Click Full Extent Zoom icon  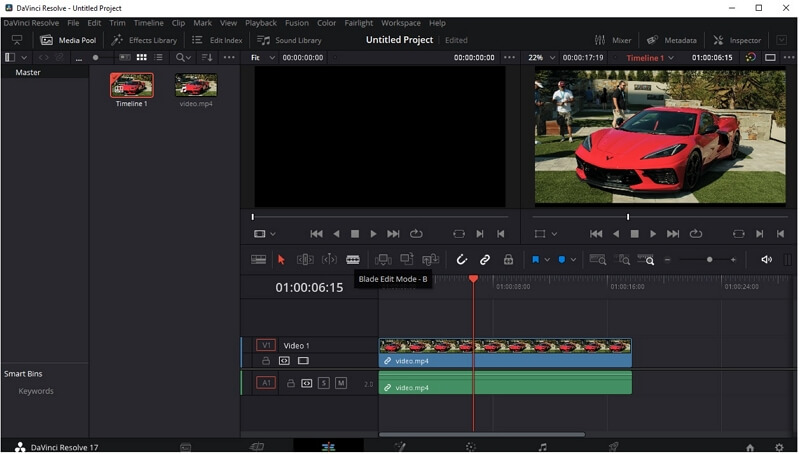[x=597, y=260]
